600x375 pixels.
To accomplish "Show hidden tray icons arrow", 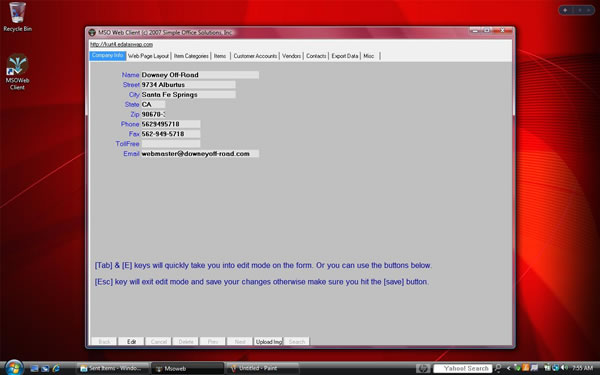I will tap(509, 368).
